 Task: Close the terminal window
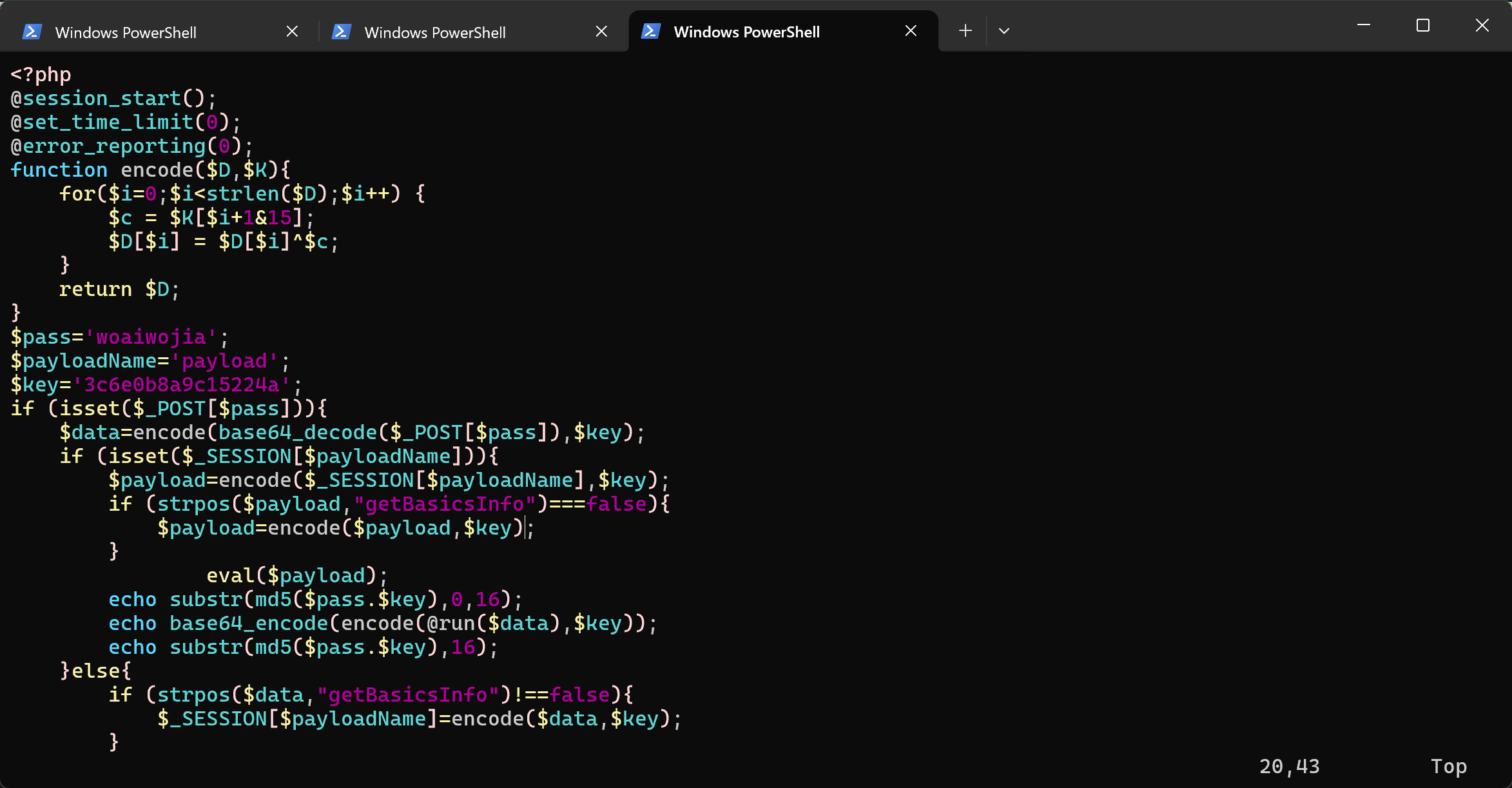click(x=1482, y=25)
